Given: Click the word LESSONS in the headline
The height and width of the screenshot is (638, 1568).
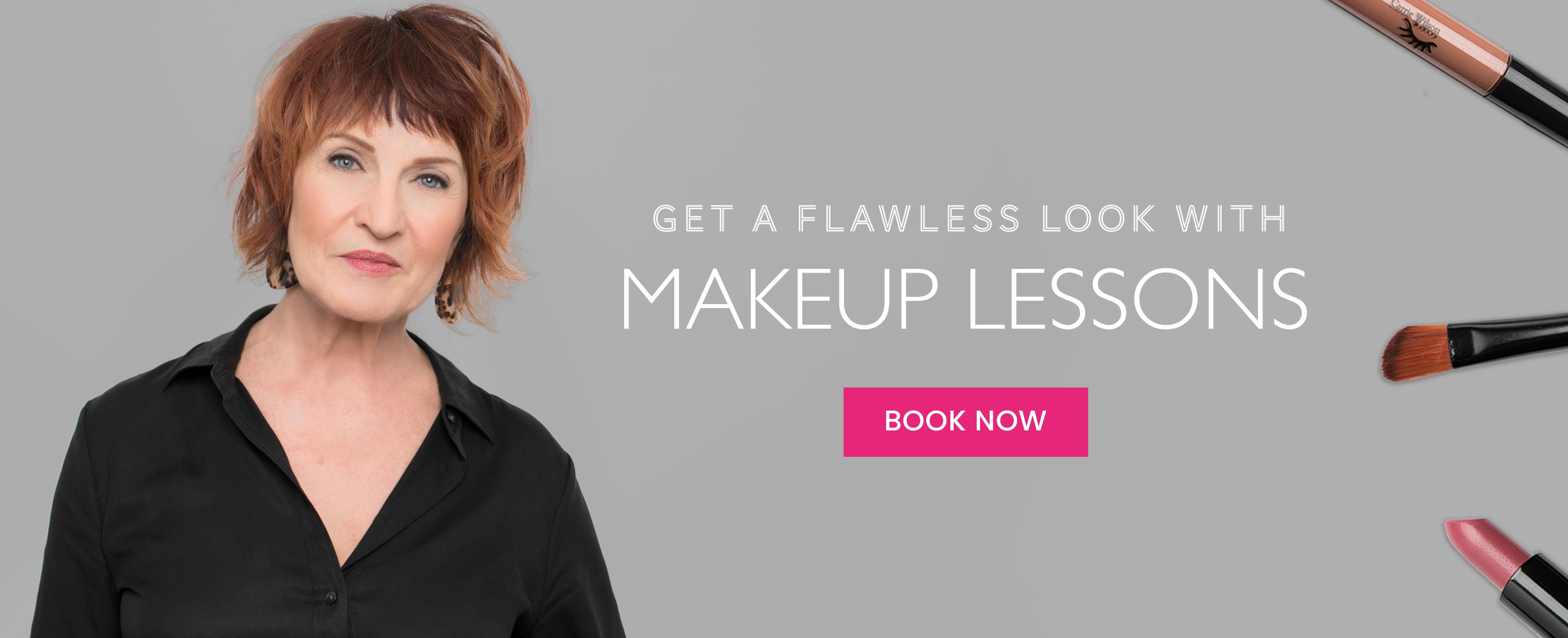Looking at the screenshot, I should coord(1137,299).
